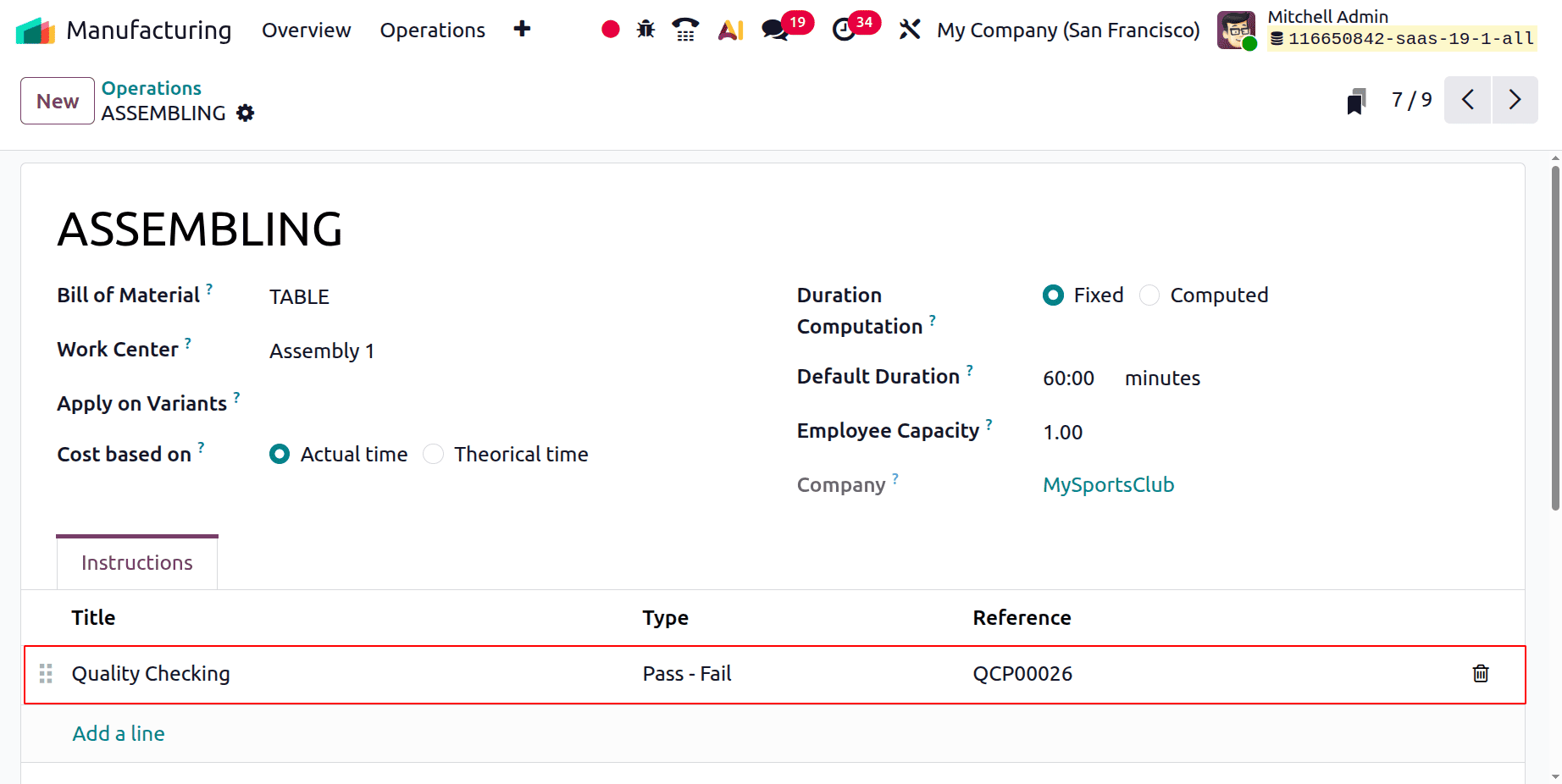Screen dimensions: 1562x784
Task: Go back via Operations breadcrumb link
Action: [152, 88]
